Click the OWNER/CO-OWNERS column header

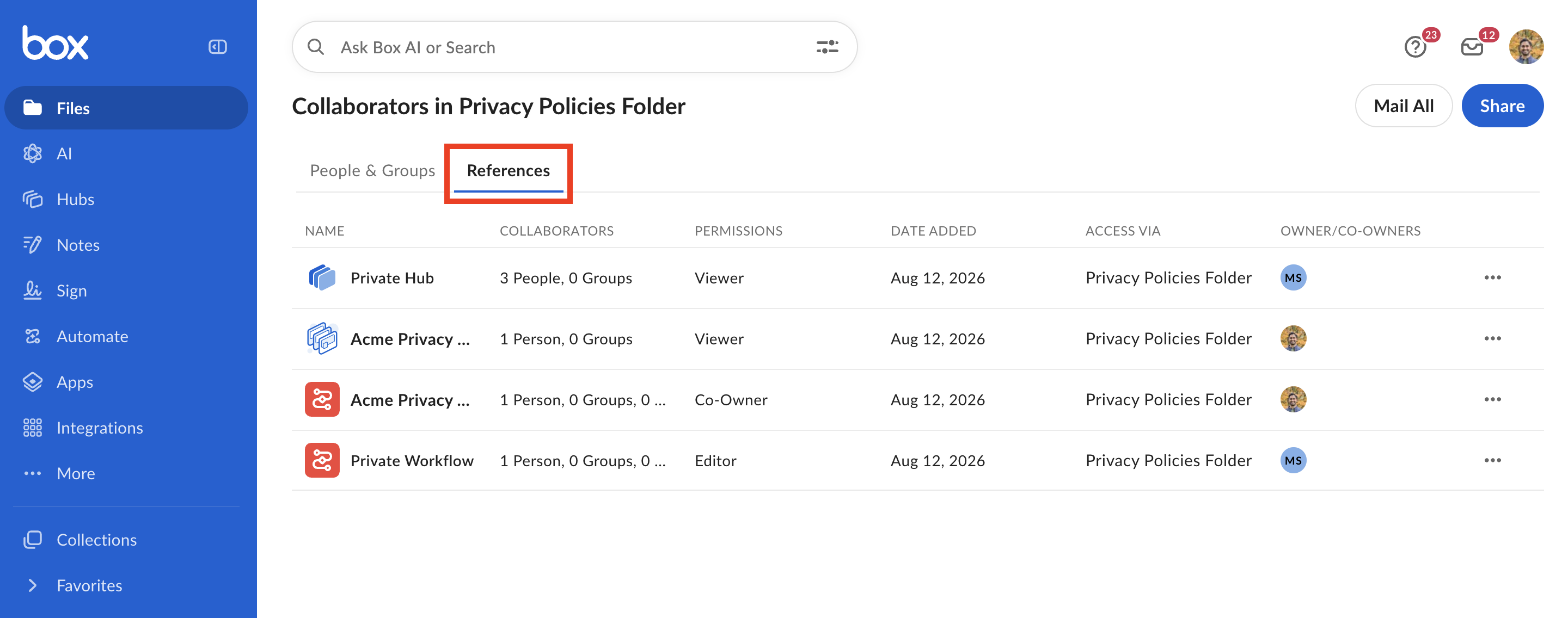click(1350, 231)
